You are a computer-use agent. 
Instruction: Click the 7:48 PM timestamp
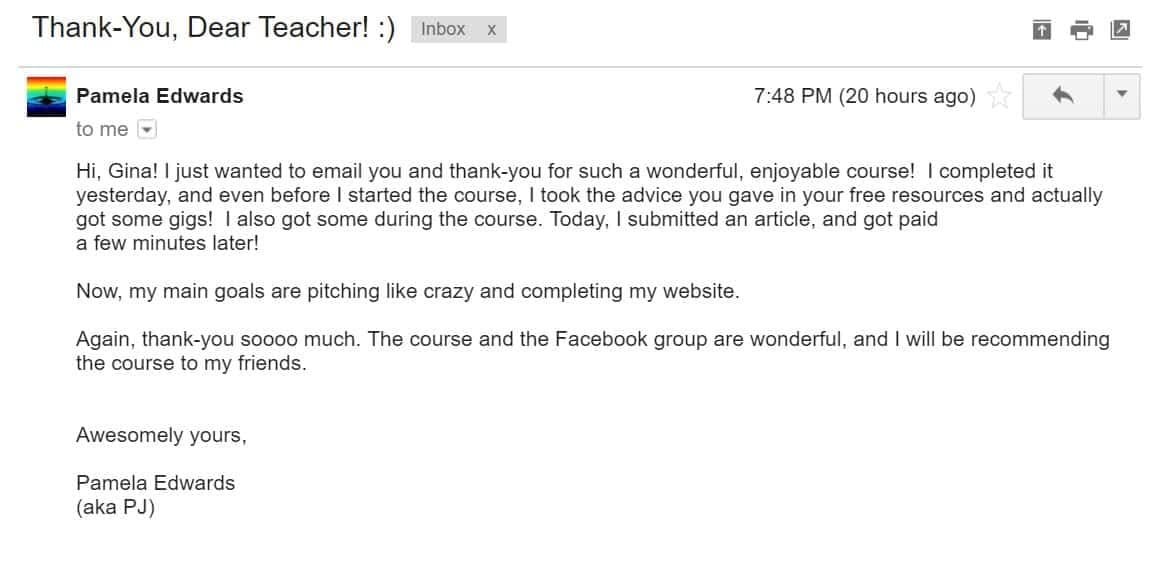(x=864, y=96)
